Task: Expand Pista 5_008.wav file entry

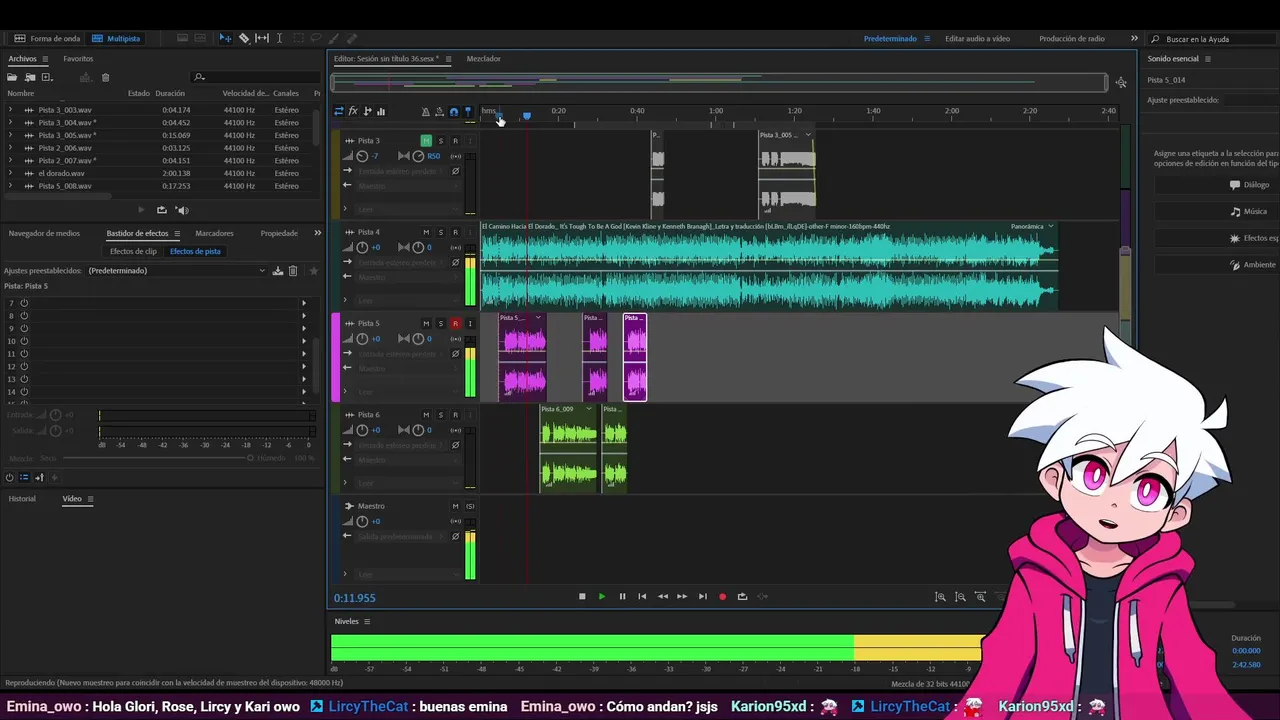Action: 11,186
